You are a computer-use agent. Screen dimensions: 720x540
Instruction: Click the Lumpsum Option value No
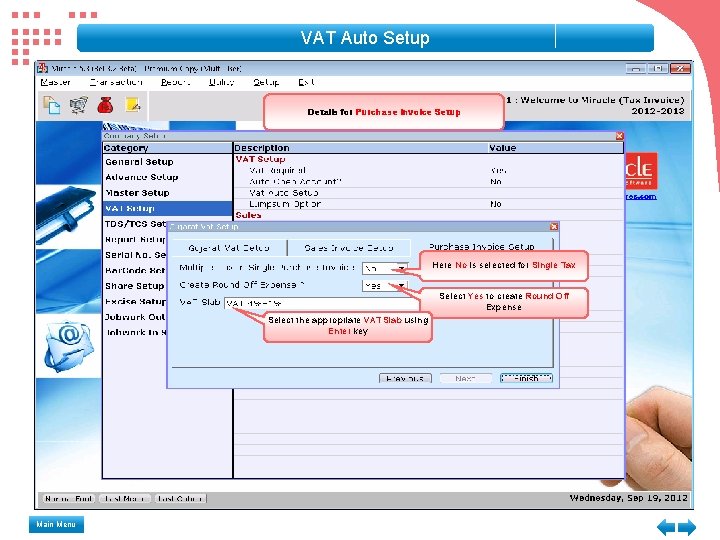coord(495,204)
